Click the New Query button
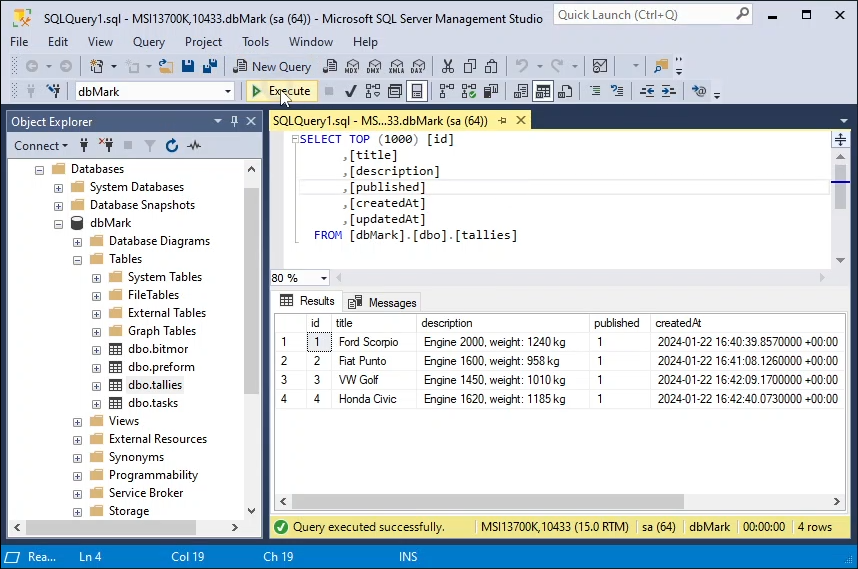This screenshot has width=858, height=569. (272, 67)
